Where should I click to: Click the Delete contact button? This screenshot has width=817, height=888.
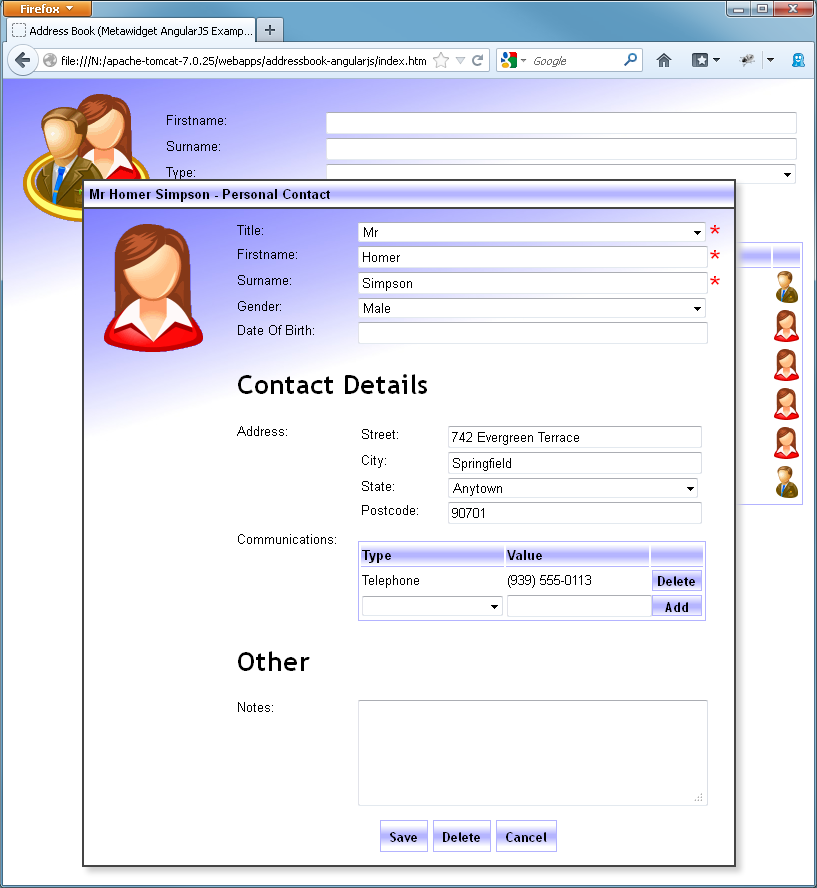pos(461,836)
